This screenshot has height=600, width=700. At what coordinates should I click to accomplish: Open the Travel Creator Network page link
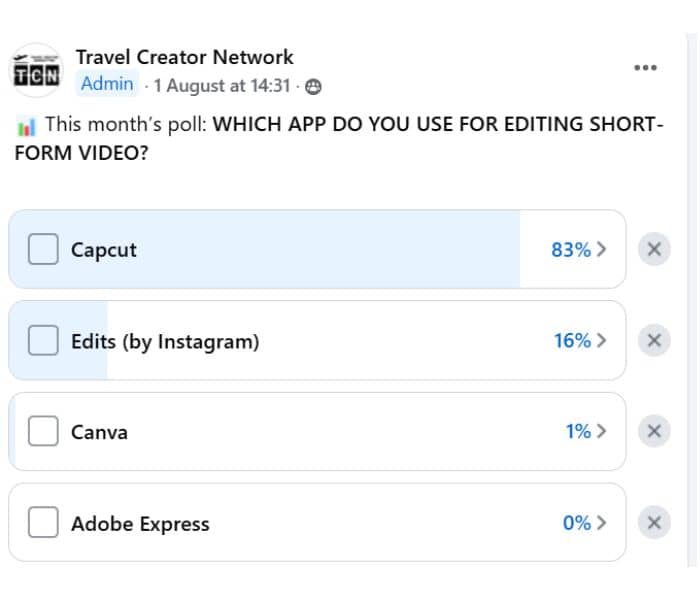pyautogui.click(x=185, y=57)
